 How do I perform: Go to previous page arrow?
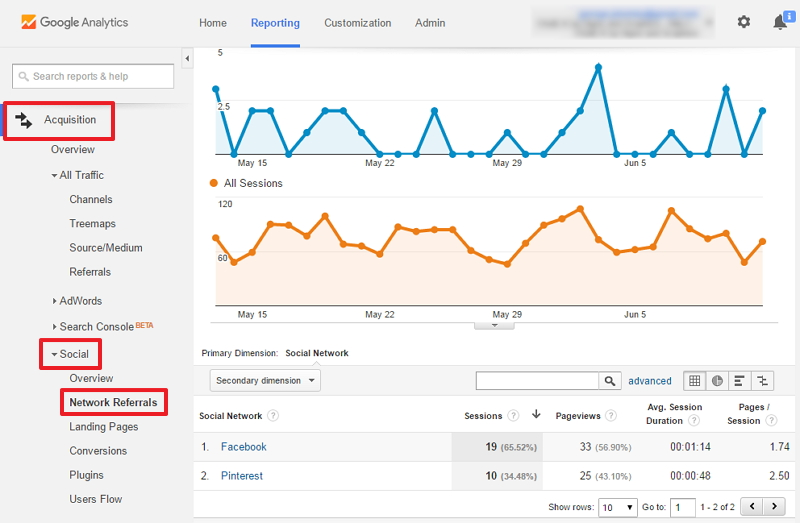point(752,506)
